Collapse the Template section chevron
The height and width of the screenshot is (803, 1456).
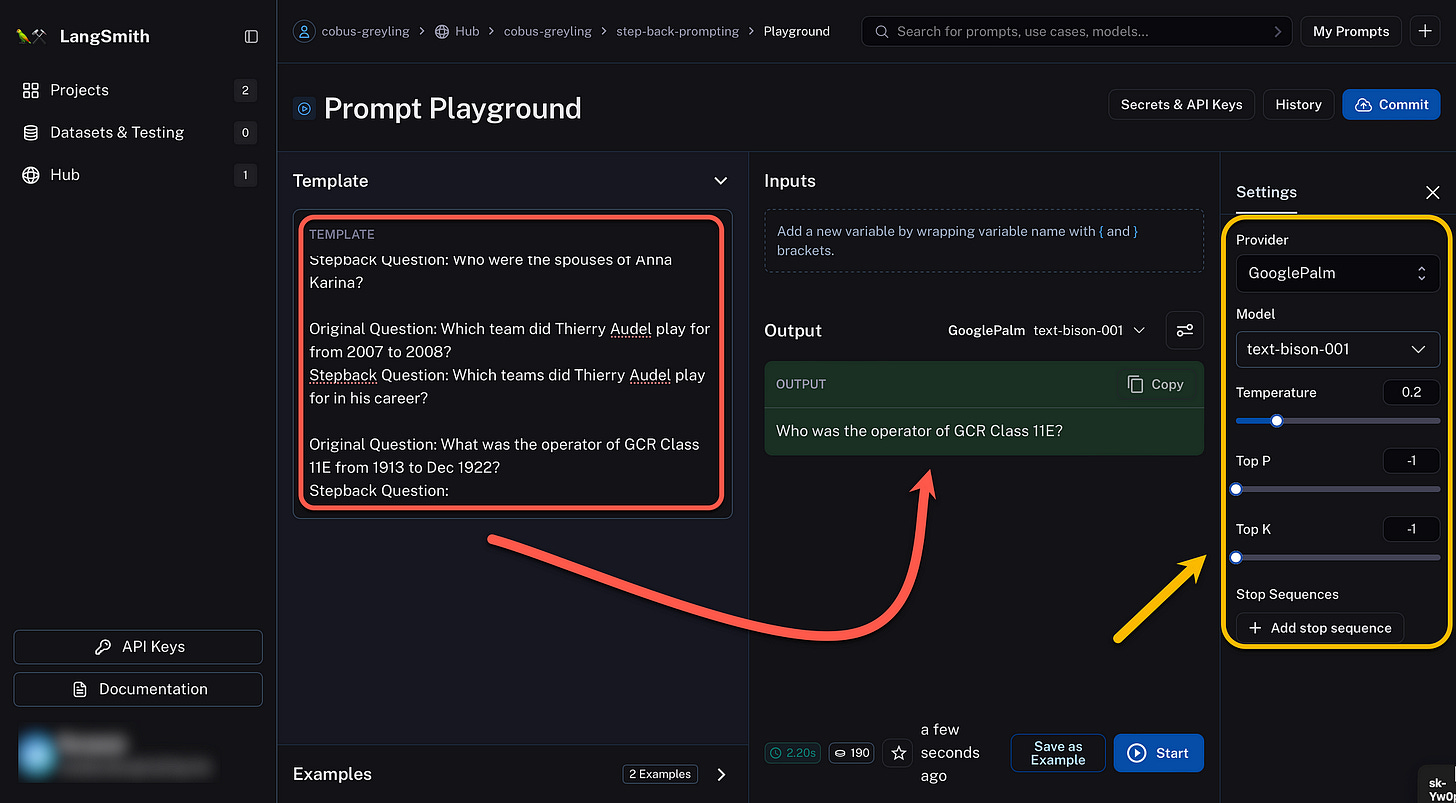point(720,181)
